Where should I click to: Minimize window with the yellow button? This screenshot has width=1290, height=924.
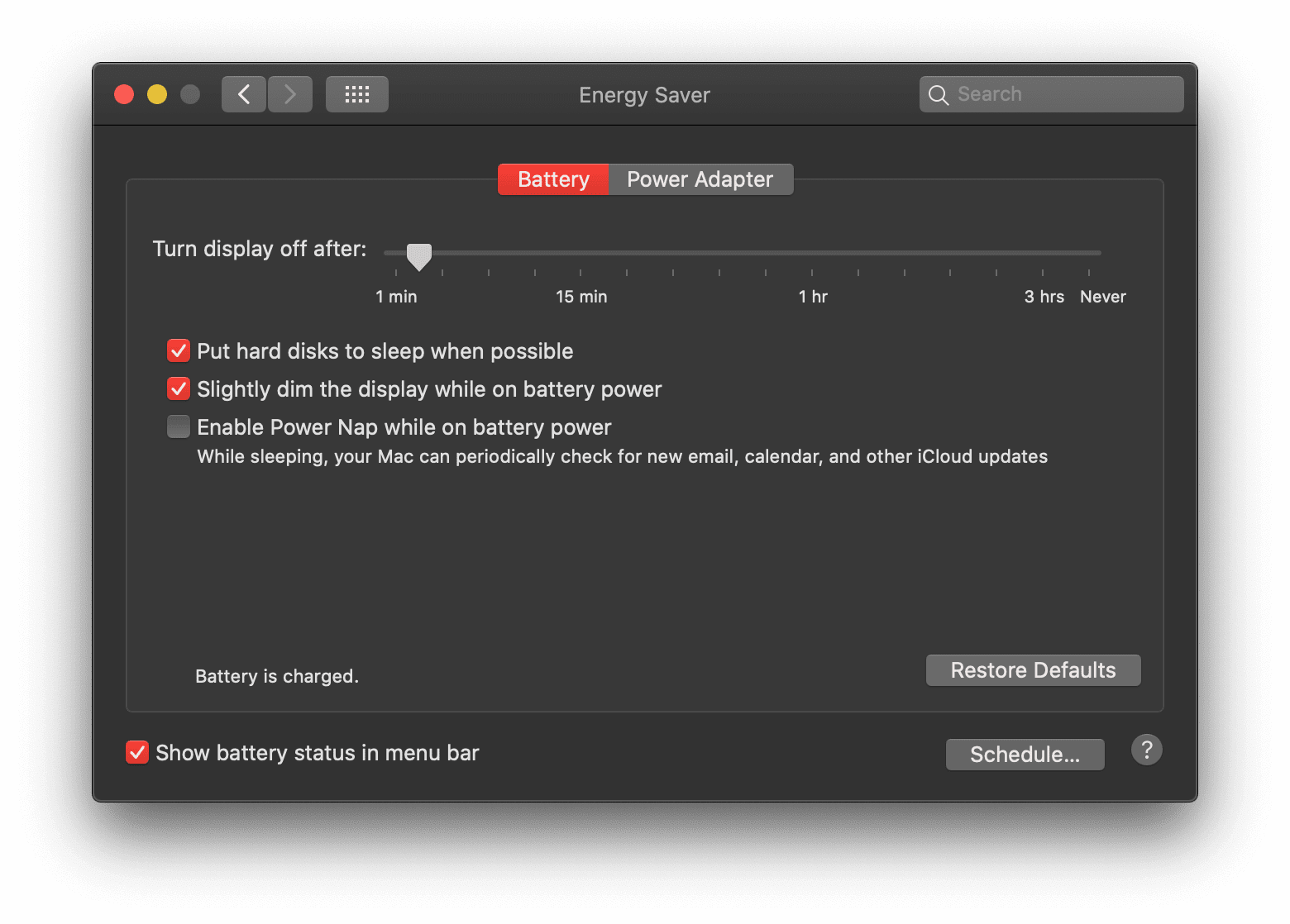(156, 94)
